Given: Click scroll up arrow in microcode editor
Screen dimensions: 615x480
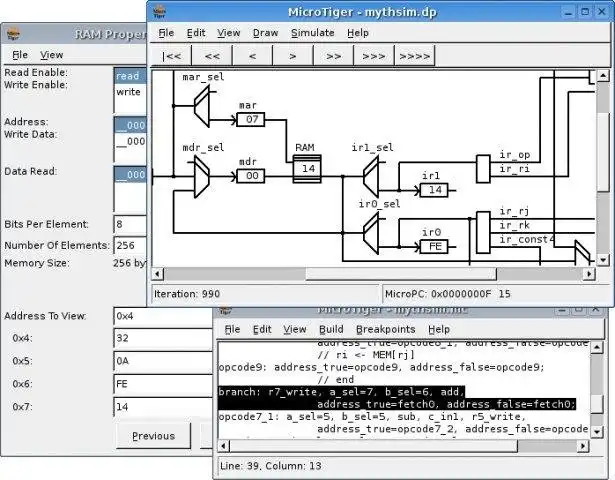Looking at the screenshot, I should click(597, 347).
